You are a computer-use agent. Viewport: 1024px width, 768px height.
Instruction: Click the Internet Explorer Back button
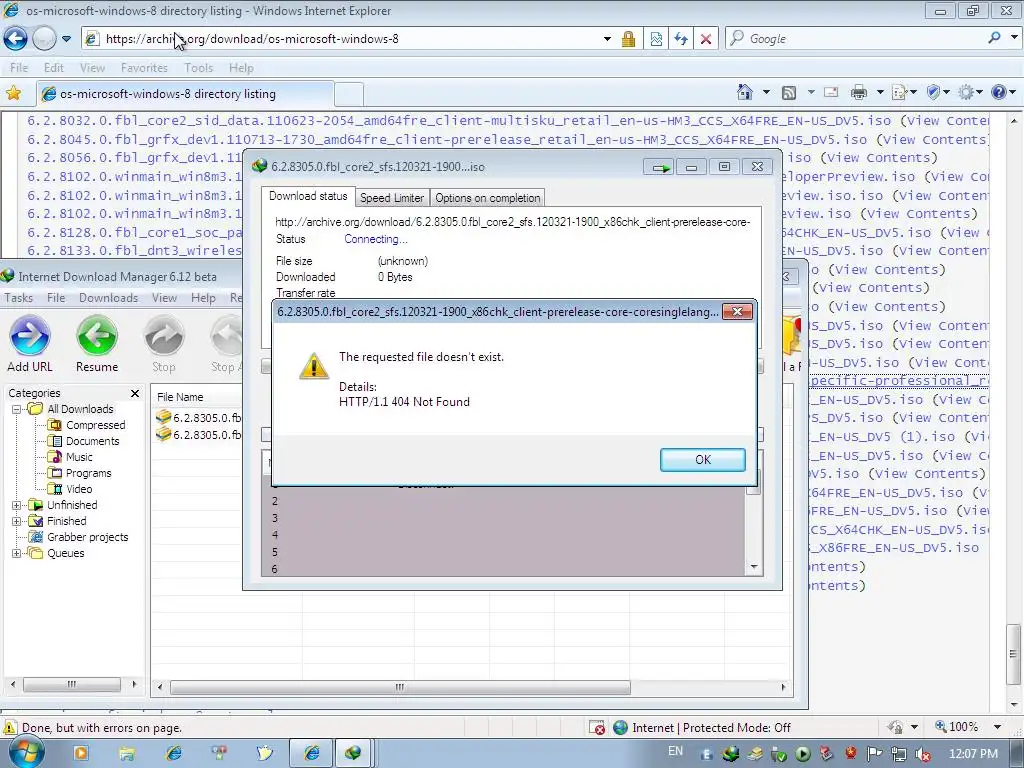pyautogui.click(x=16, y=39)
